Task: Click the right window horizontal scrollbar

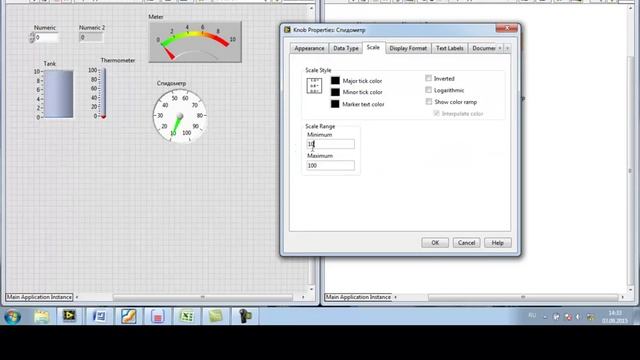Action: pos(523,297)
